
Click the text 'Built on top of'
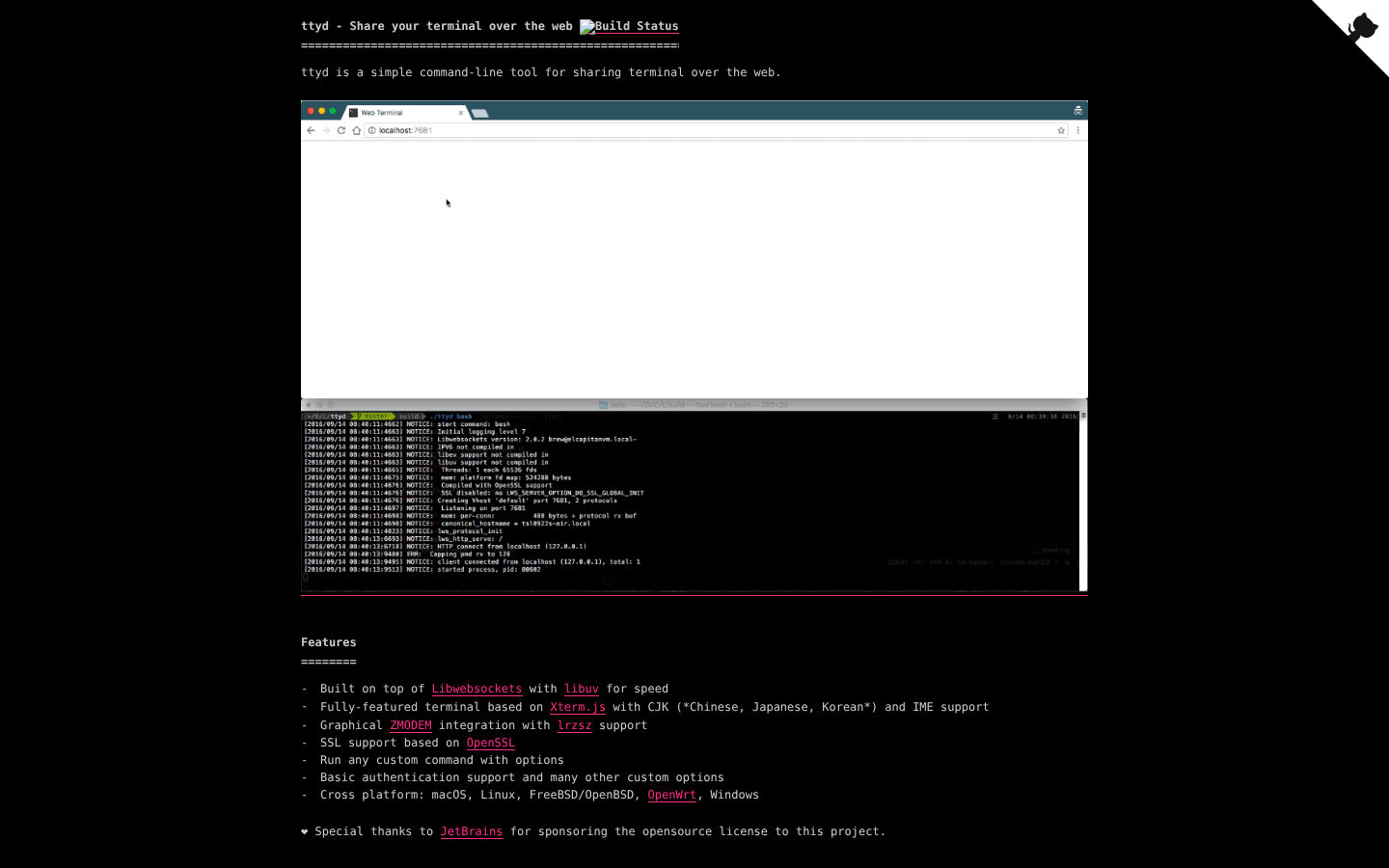click(x=372, y=689)
